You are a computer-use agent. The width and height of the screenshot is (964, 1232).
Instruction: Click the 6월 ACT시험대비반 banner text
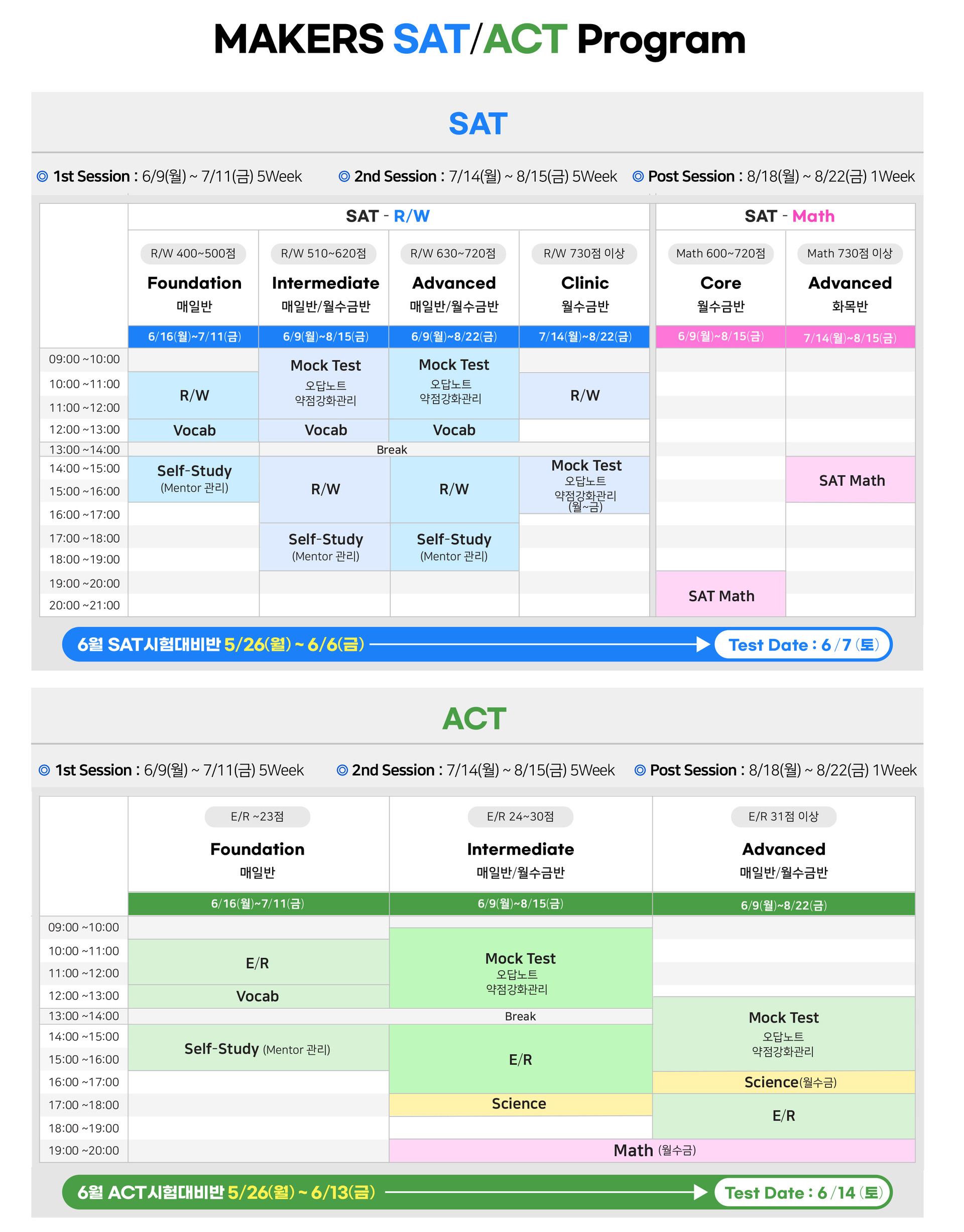click(226, 1192)
